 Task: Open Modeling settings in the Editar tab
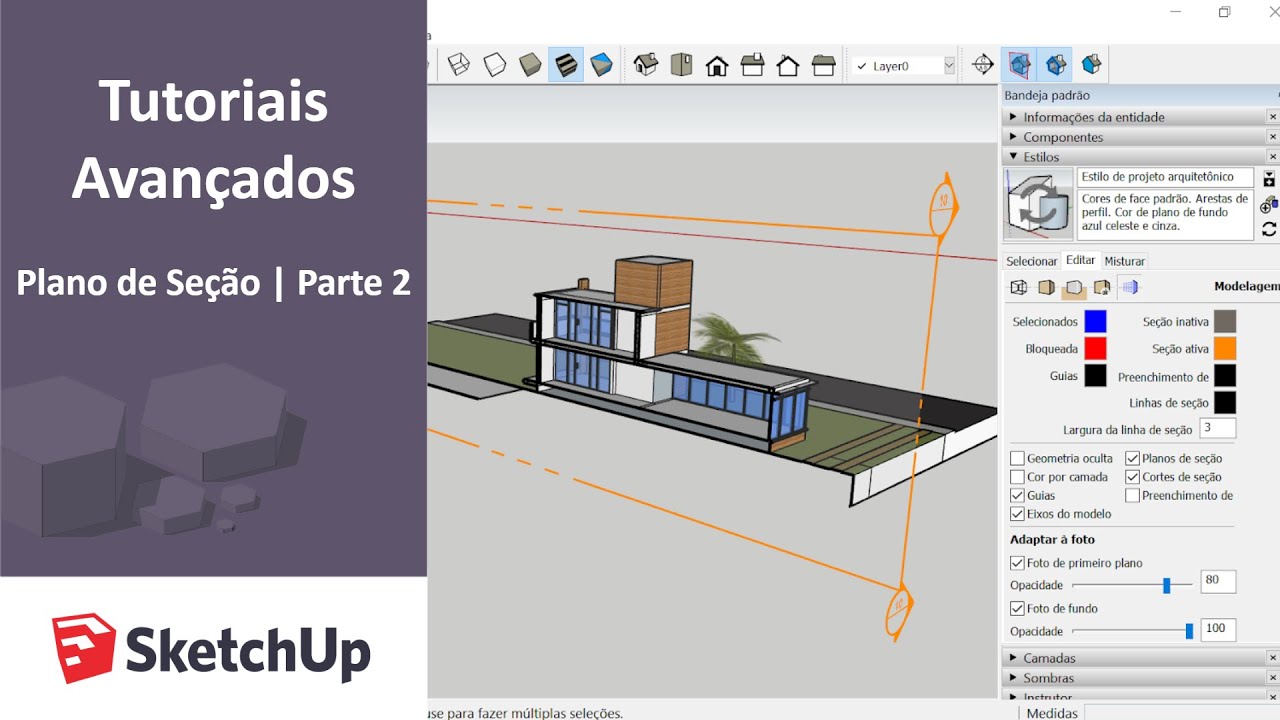(1130, 287)
